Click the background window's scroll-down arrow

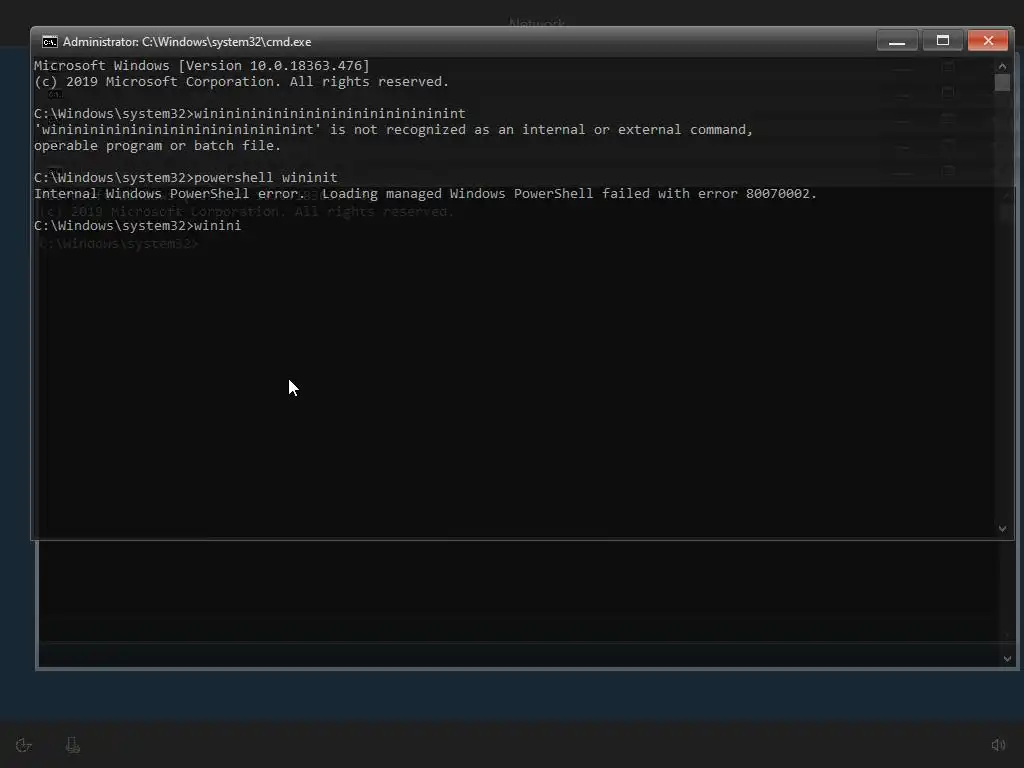pos(1007,659)
